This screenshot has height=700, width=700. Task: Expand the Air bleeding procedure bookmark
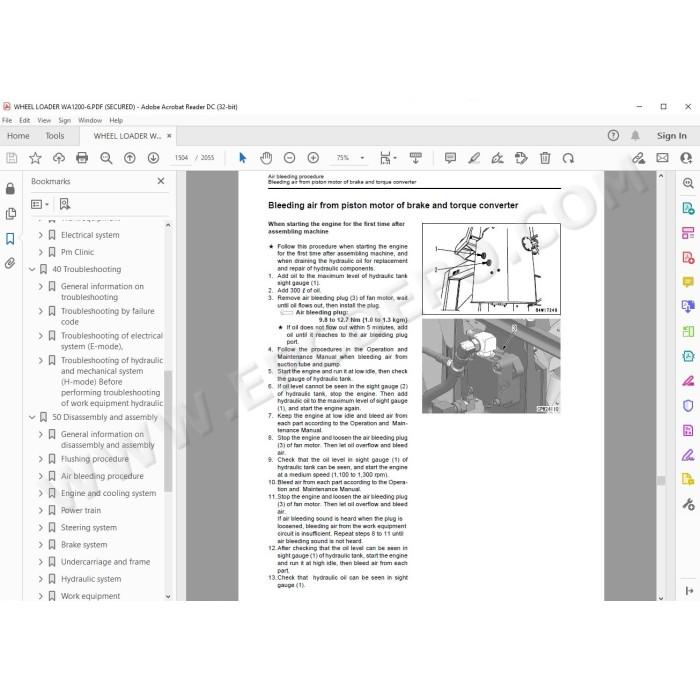pyautogui.click(x=41, y=476)
